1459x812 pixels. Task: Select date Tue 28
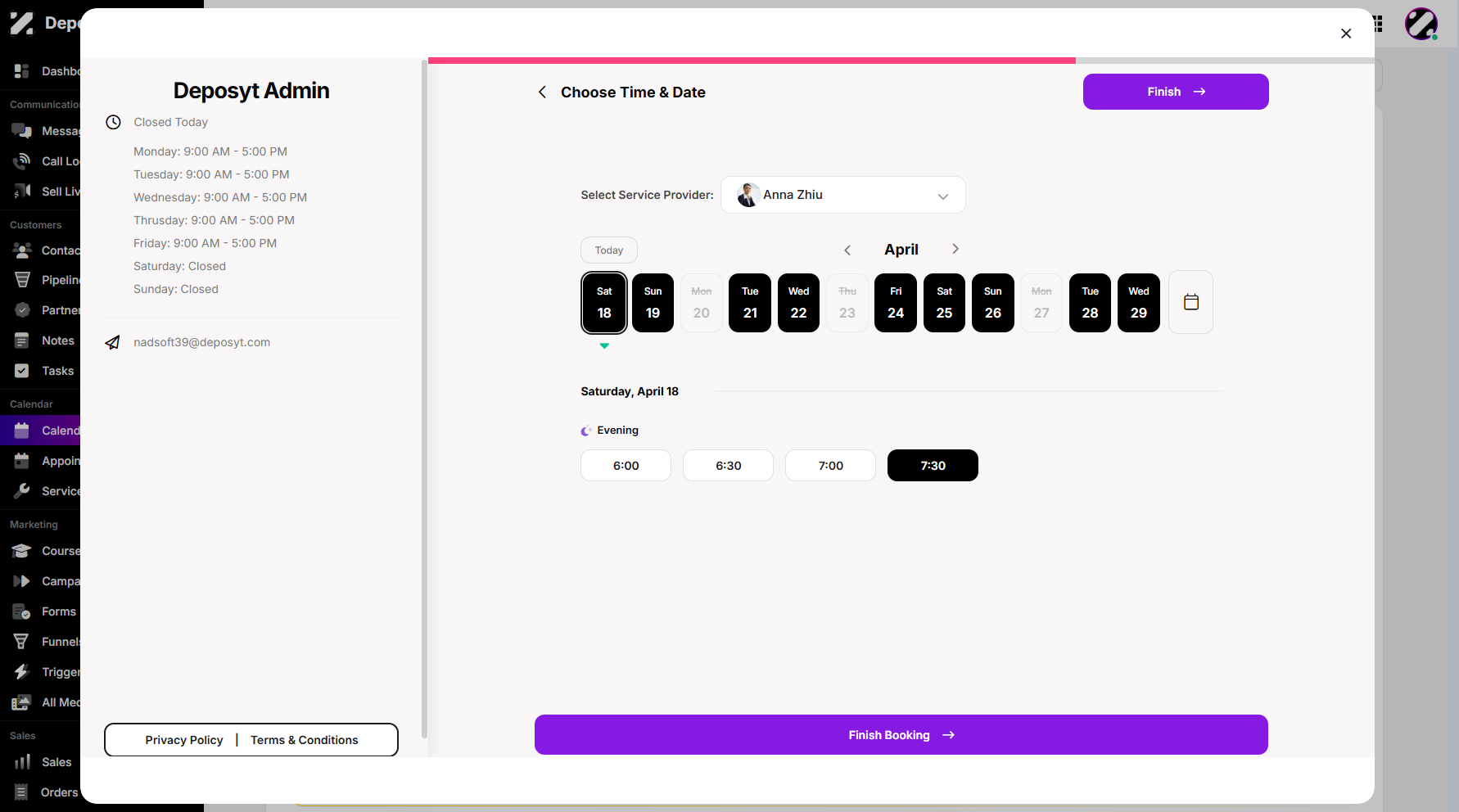coord(1090,303)
